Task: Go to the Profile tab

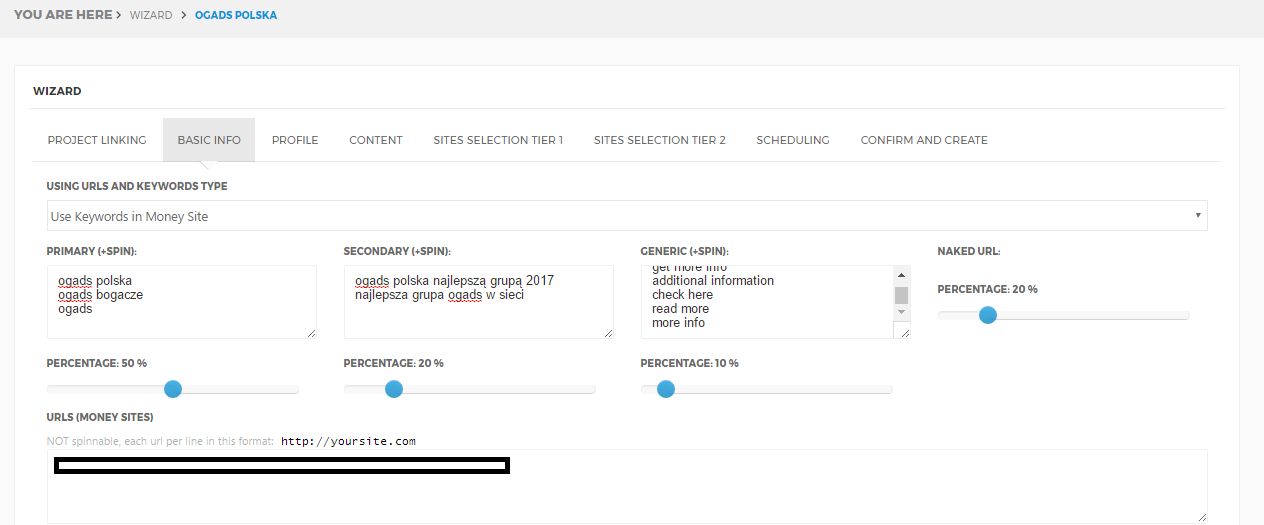Action: pos(295,140)
